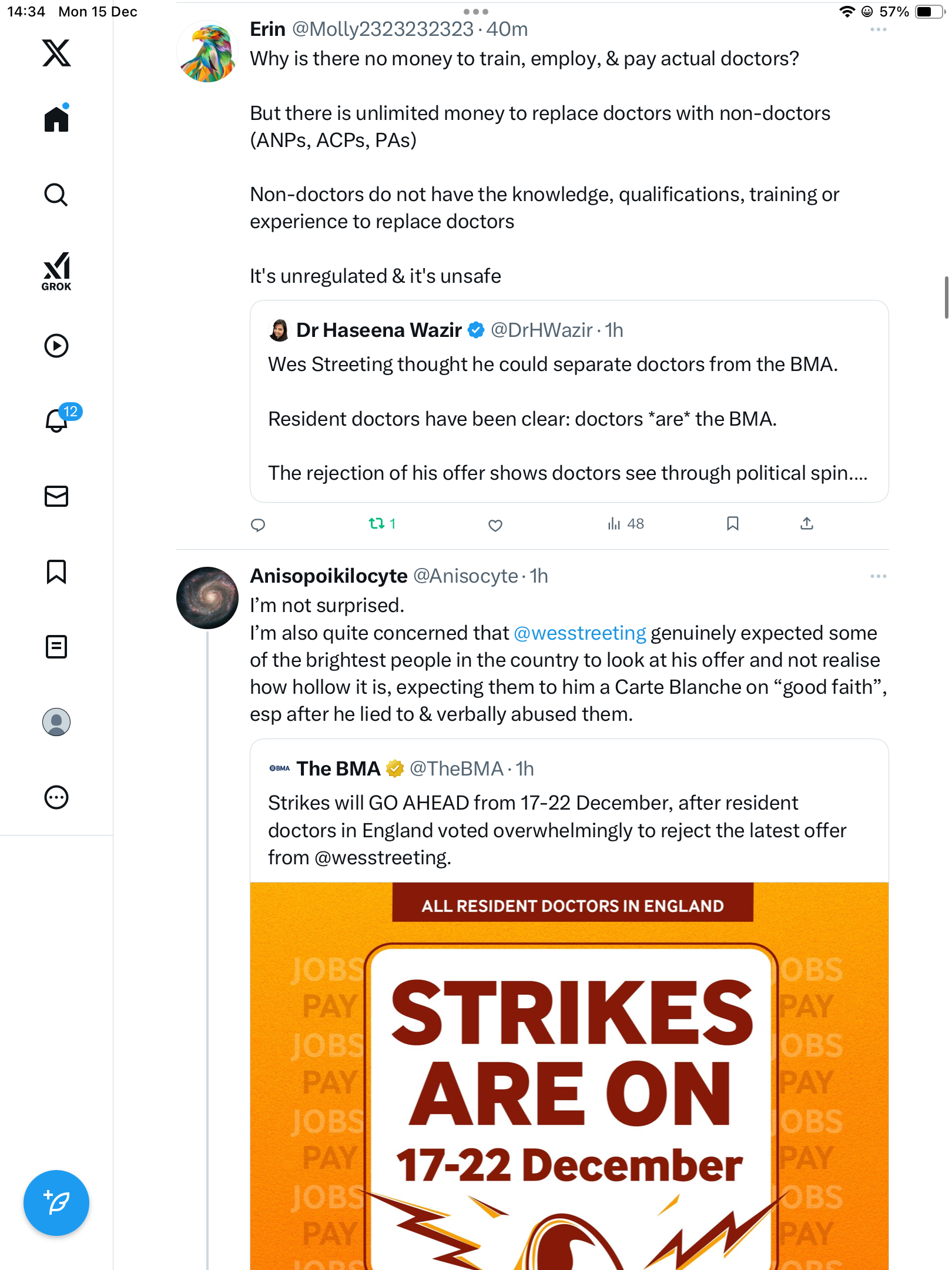952x1270 pixels.
Task: Open the Bookmarks page in sidebar
Action: click(56, 571)
